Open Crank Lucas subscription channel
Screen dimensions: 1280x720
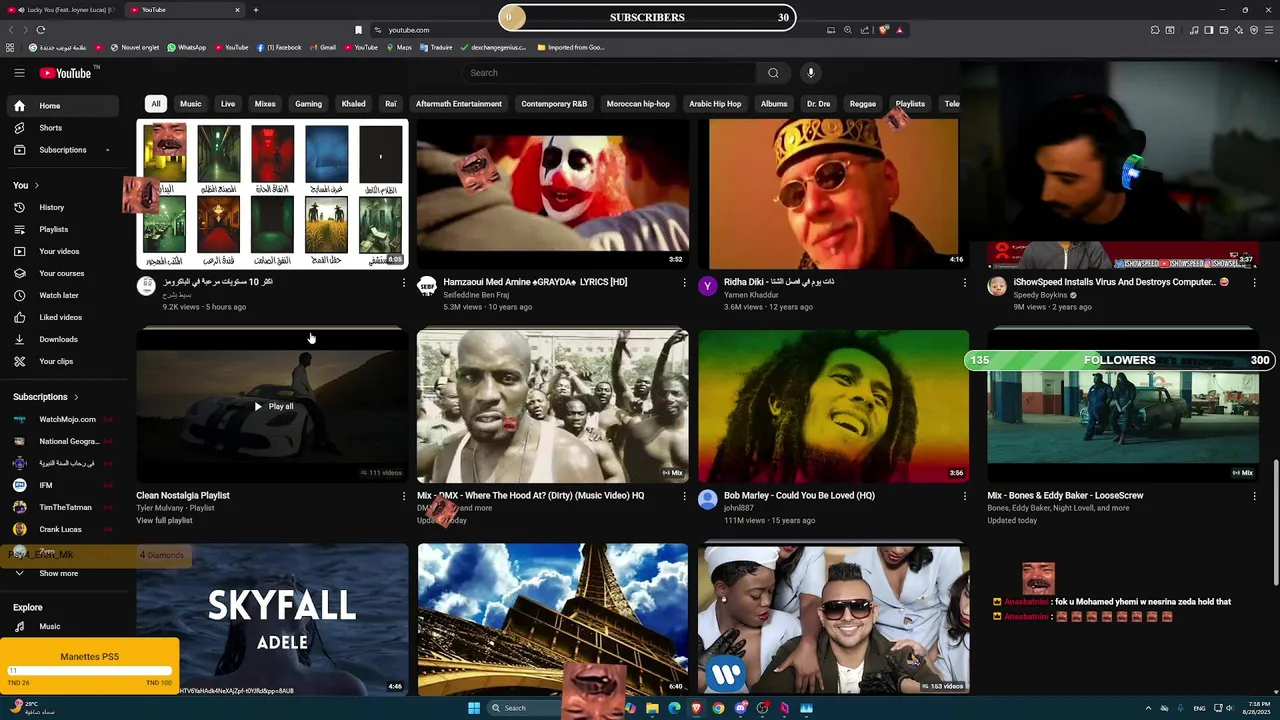click(65, 530)
